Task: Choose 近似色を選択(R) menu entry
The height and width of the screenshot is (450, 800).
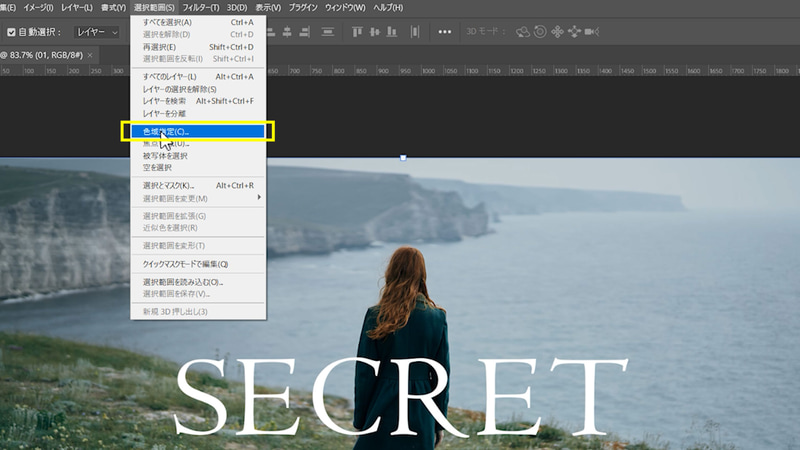Action: (x=198, y=228)
